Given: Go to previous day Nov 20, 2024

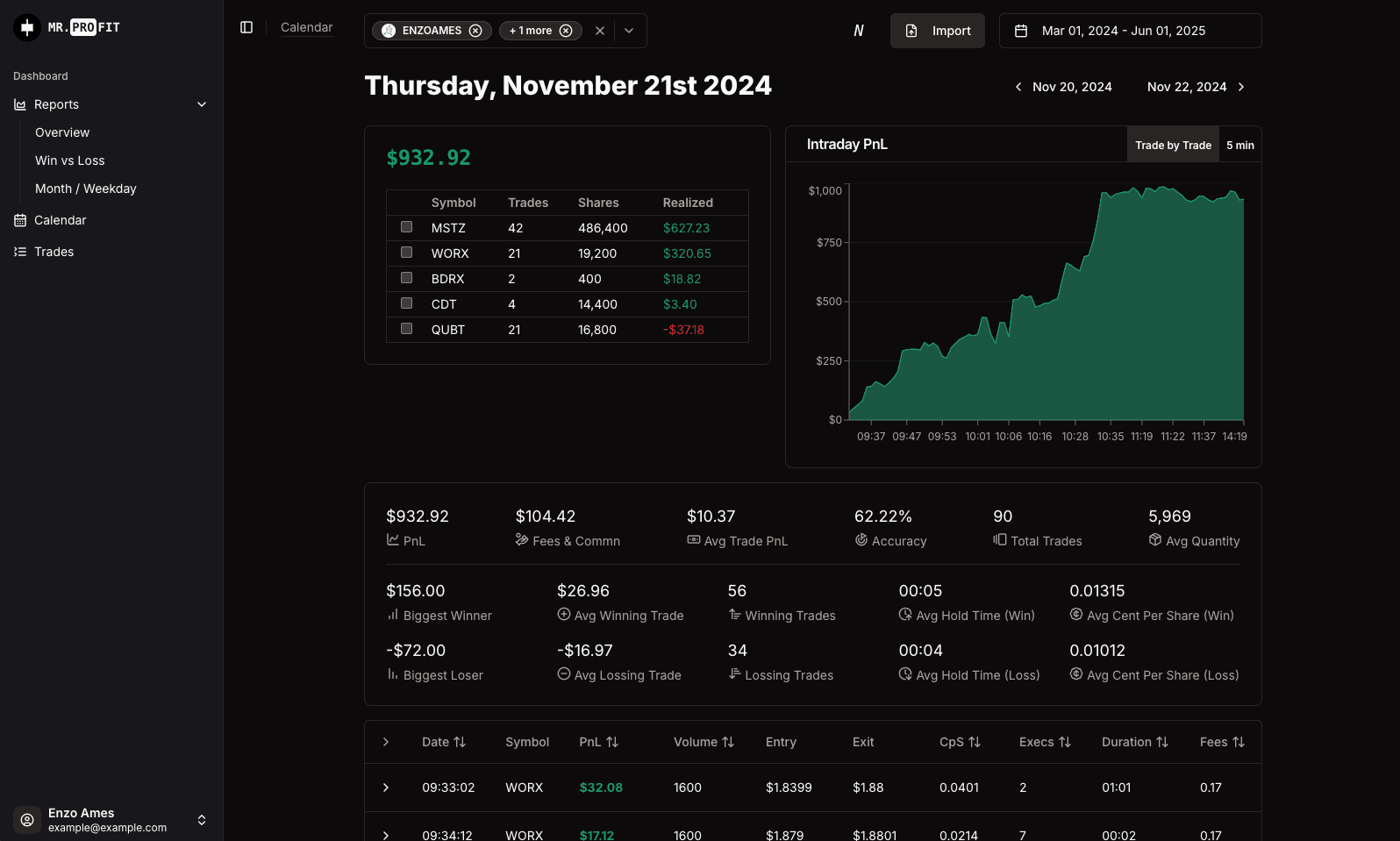Looking at the screenshot, I should (x=1063, y=87).
